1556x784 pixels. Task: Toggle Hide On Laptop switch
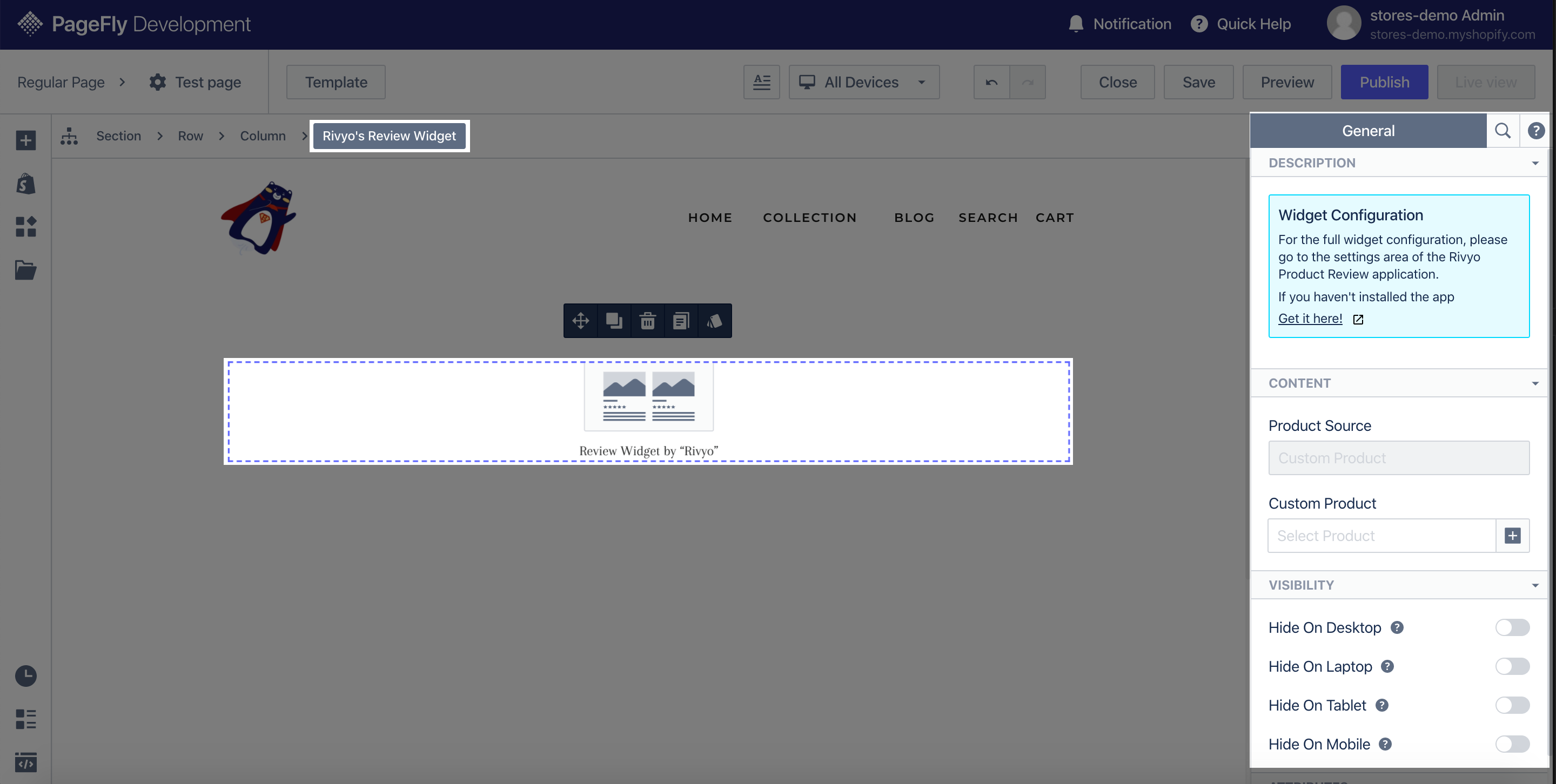tap(1513, 666)
